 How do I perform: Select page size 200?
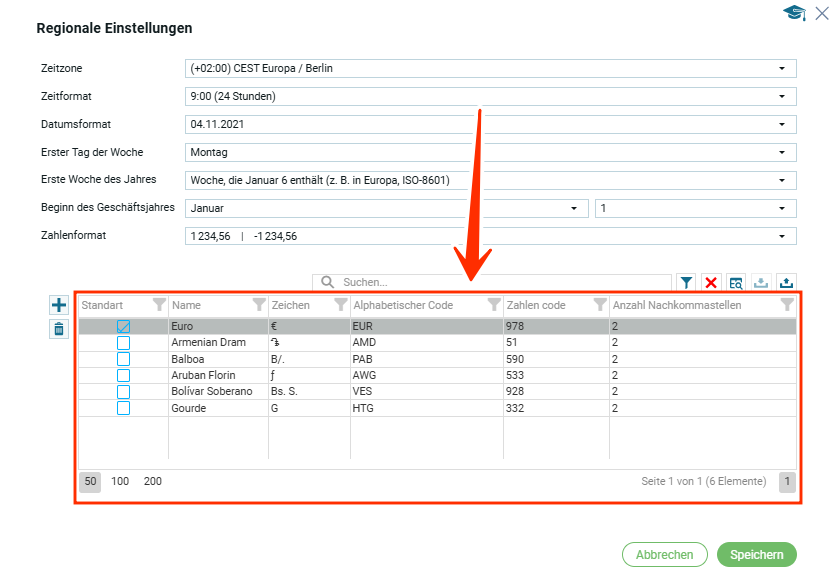(x=152, y=482)
